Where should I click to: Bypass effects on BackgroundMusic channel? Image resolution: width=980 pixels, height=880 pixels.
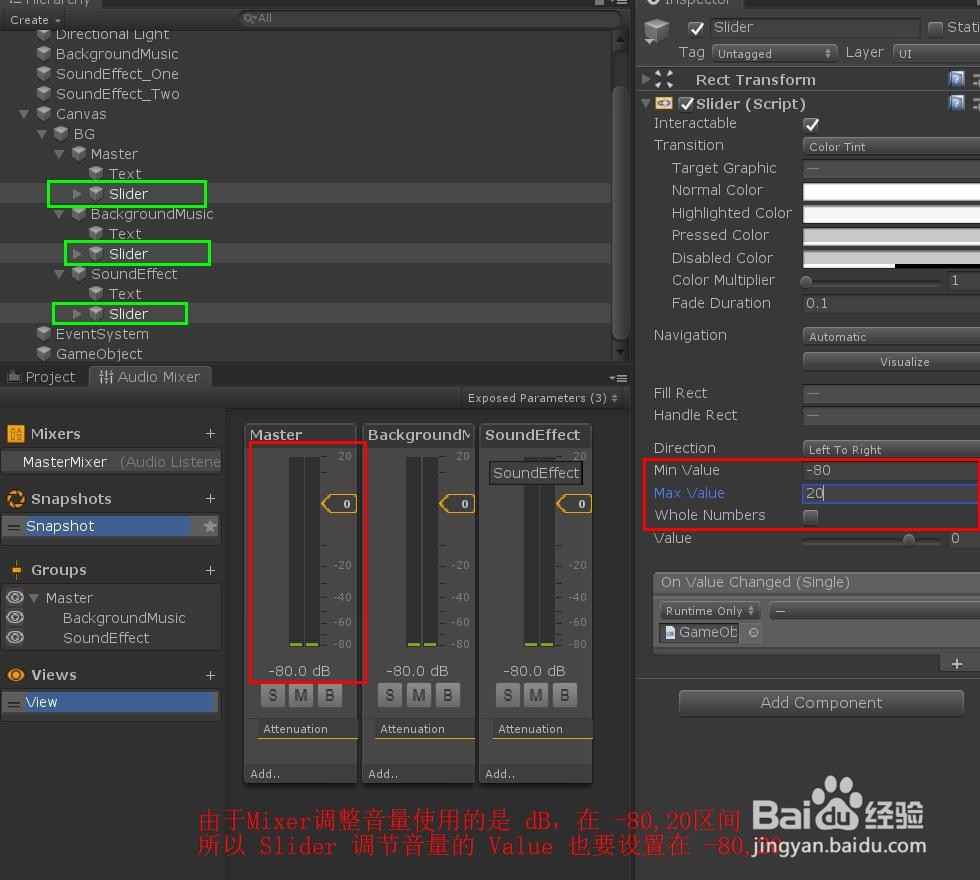click(x=448, y=695)
